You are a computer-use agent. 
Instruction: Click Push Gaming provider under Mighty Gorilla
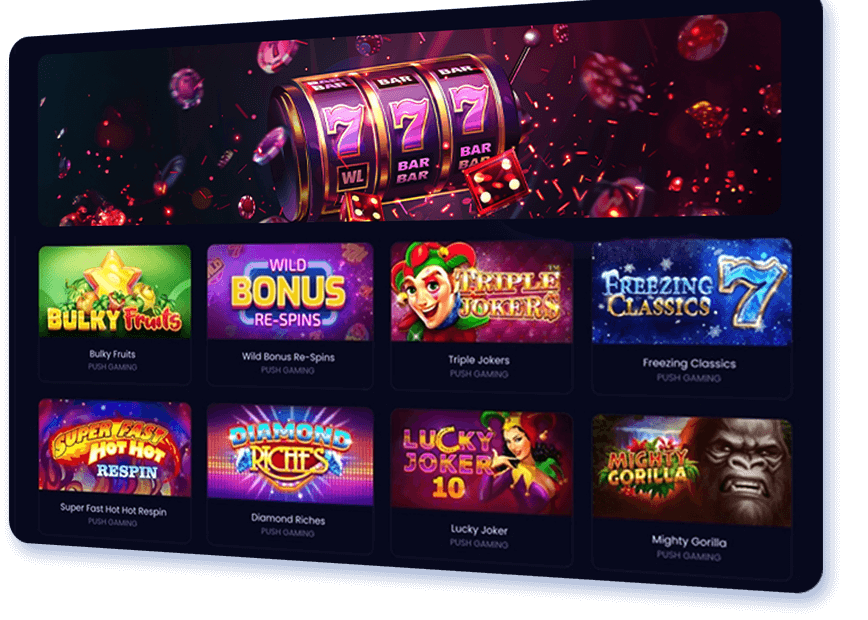(x=689, y=556)
